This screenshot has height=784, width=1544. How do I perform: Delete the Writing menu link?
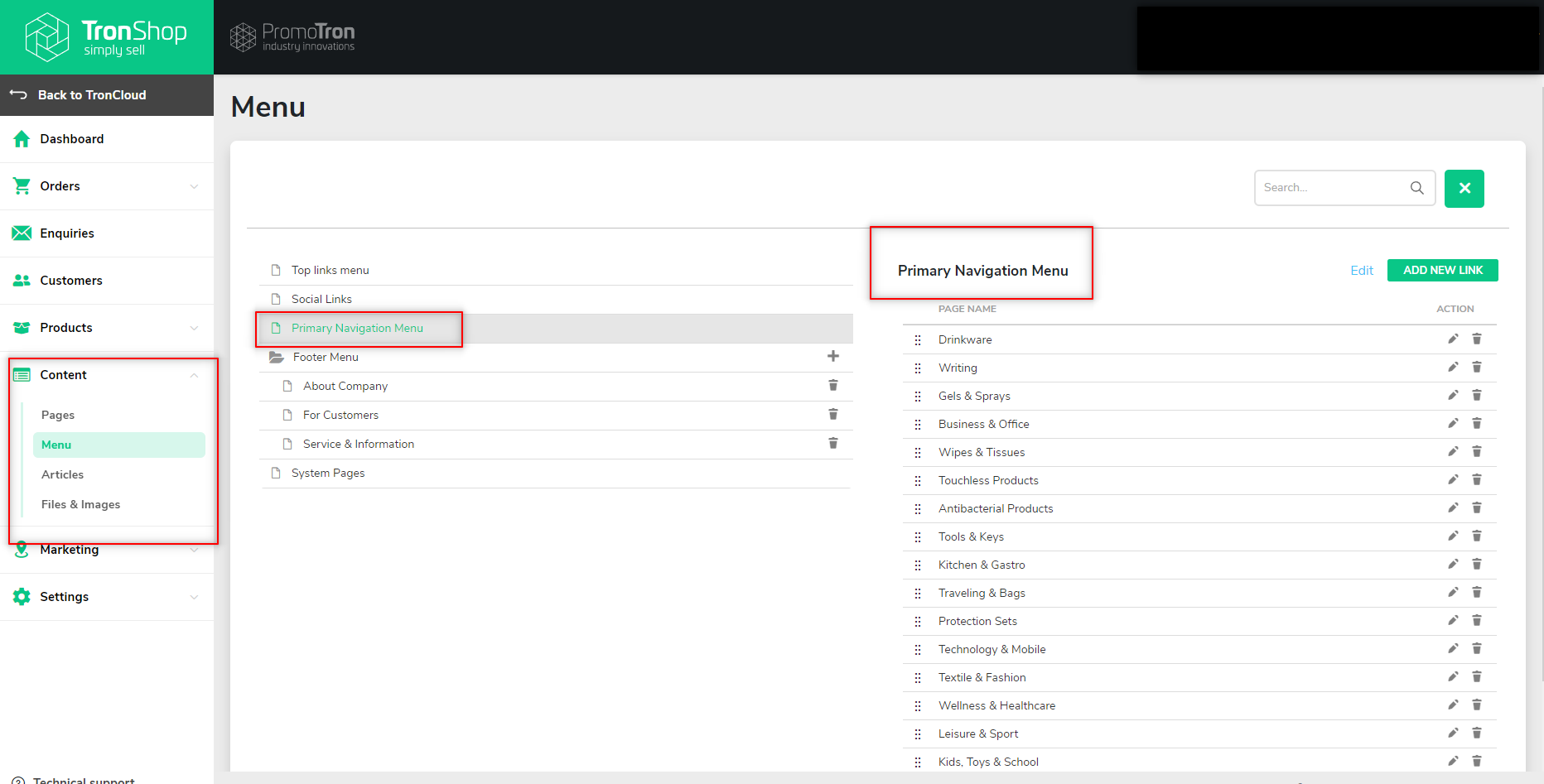pos(1477,367)
